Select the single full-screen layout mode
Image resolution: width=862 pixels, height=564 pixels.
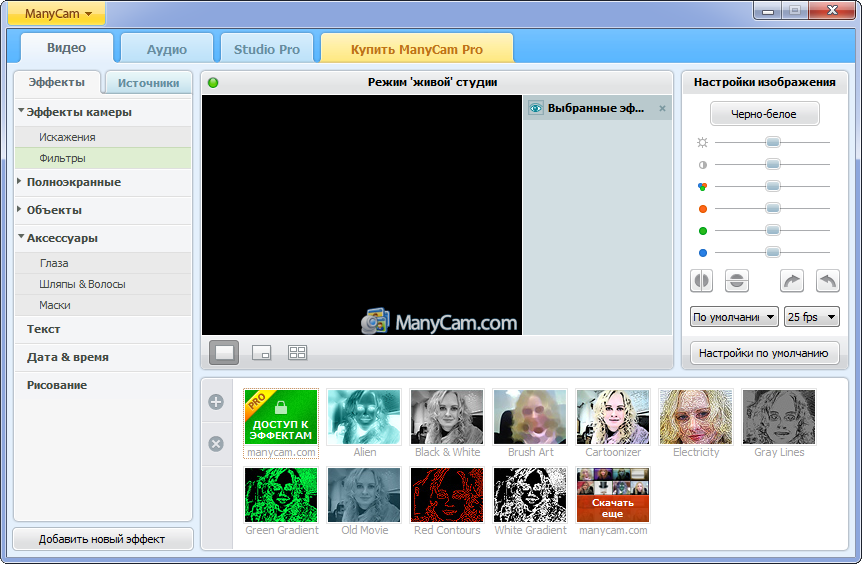point(225,352)
